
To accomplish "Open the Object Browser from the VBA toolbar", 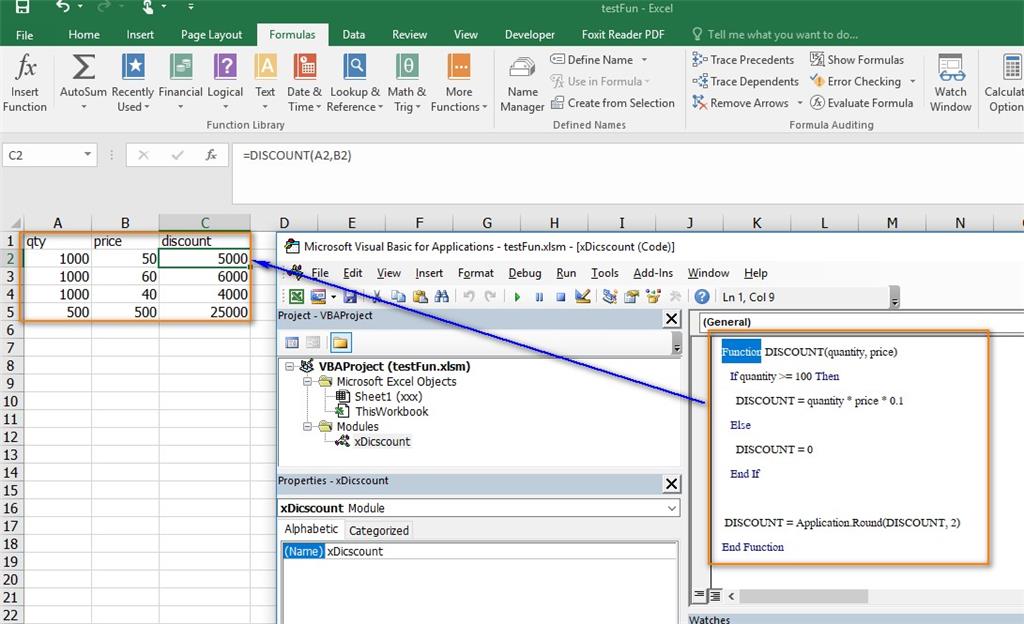I will pyautogui.click(x=653, y=297).
